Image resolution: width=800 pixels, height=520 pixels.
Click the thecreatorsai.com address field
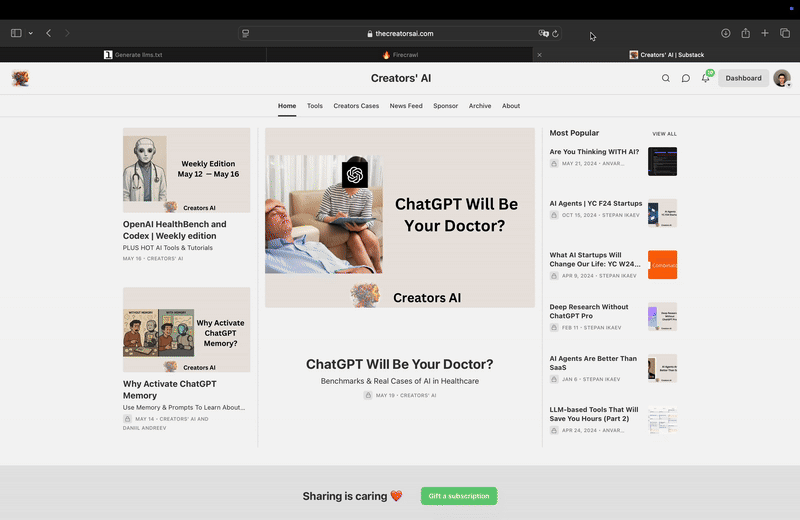400,33
